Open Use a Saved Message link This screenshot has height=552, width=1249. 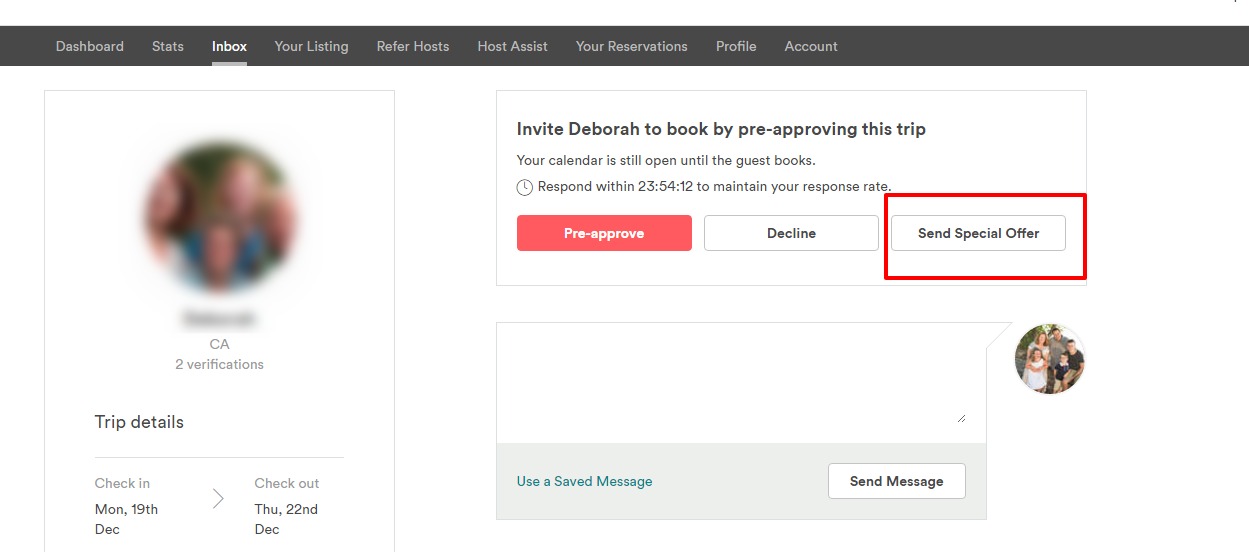584,481
